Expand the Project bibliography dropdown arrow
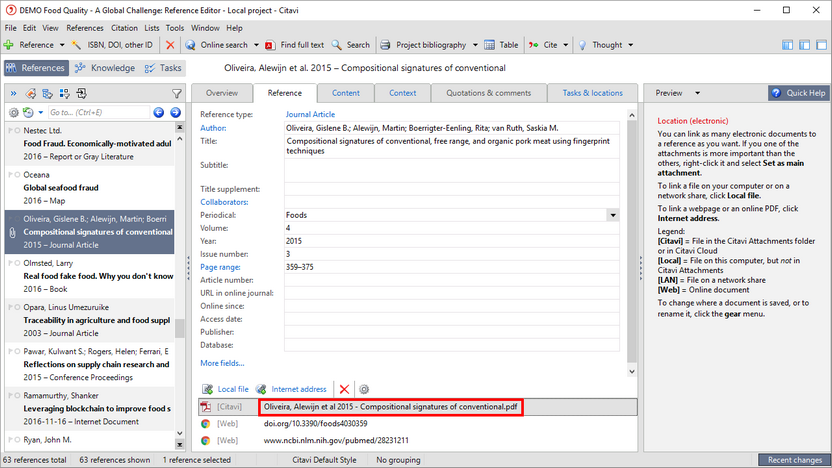Viewport: 832px width, 468px height. tap(475, 45)
